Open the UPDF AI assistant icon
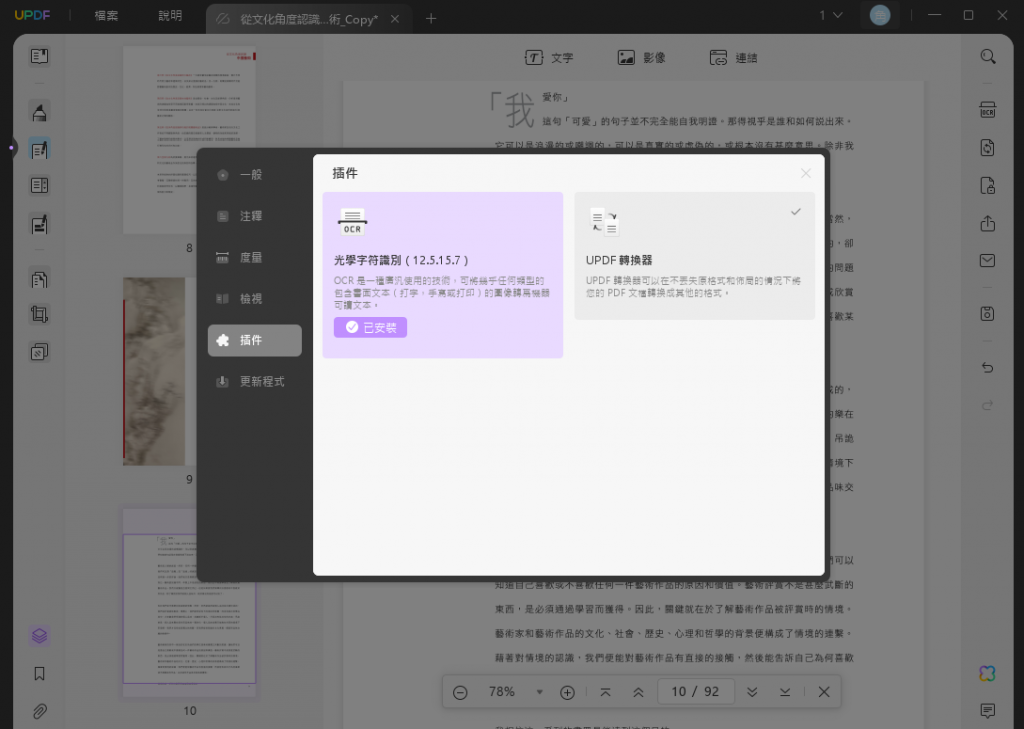This screenshot has width=1024, height=729. coord(987,673)
